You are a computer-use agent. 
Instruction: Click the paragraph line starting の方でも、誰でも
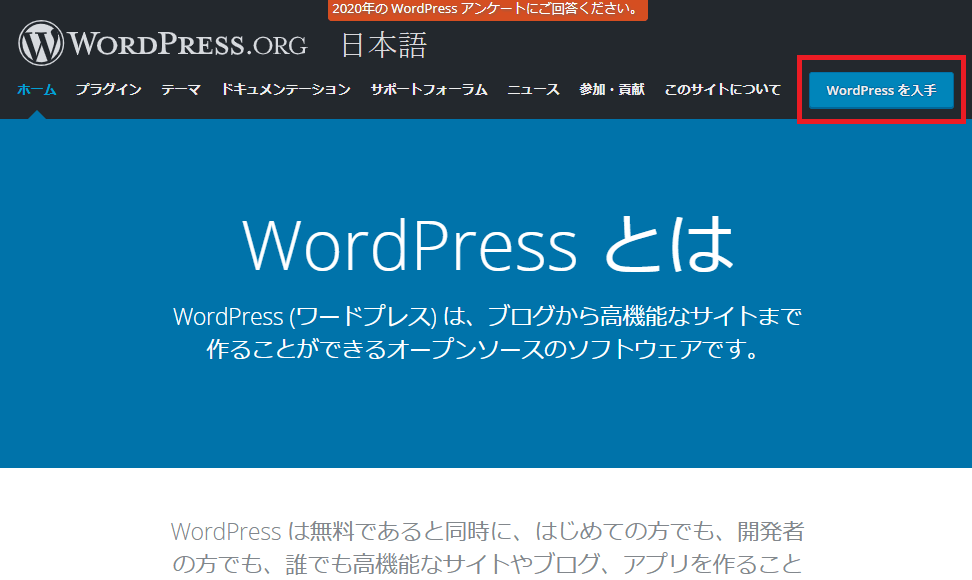point(486,563)
